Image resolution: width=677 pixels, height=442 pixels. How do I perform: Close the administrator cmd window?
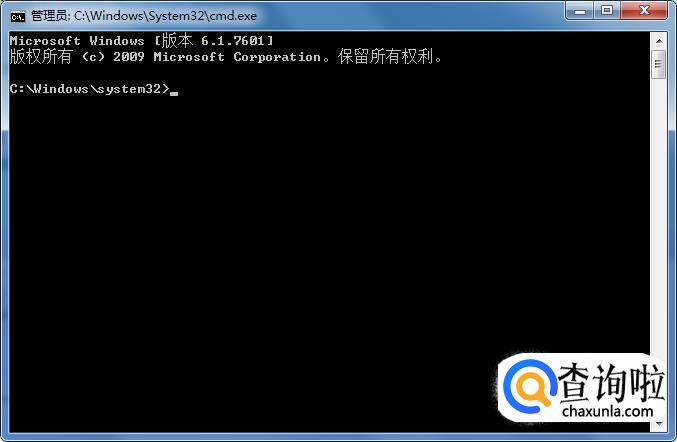point(644,10)
